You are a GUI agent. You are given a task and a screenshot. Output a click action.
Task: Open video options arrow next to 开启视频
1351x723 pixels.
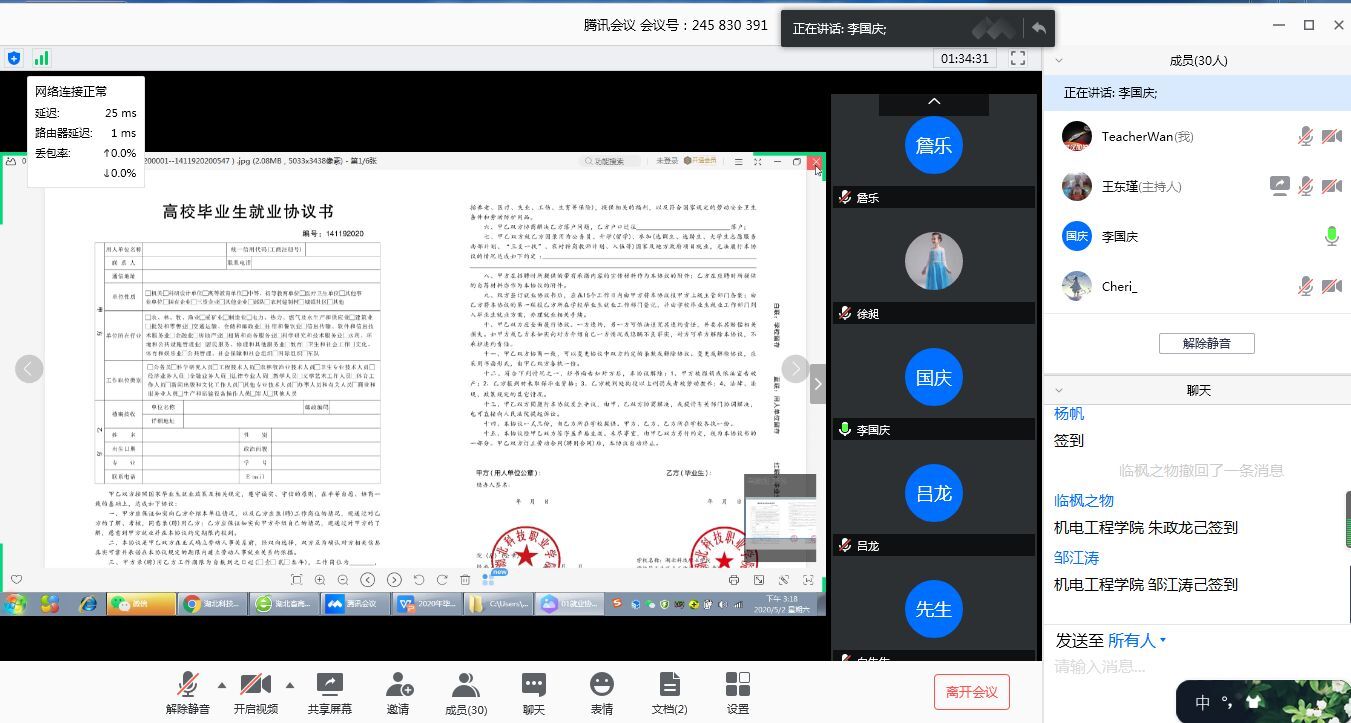click(289, 685)
